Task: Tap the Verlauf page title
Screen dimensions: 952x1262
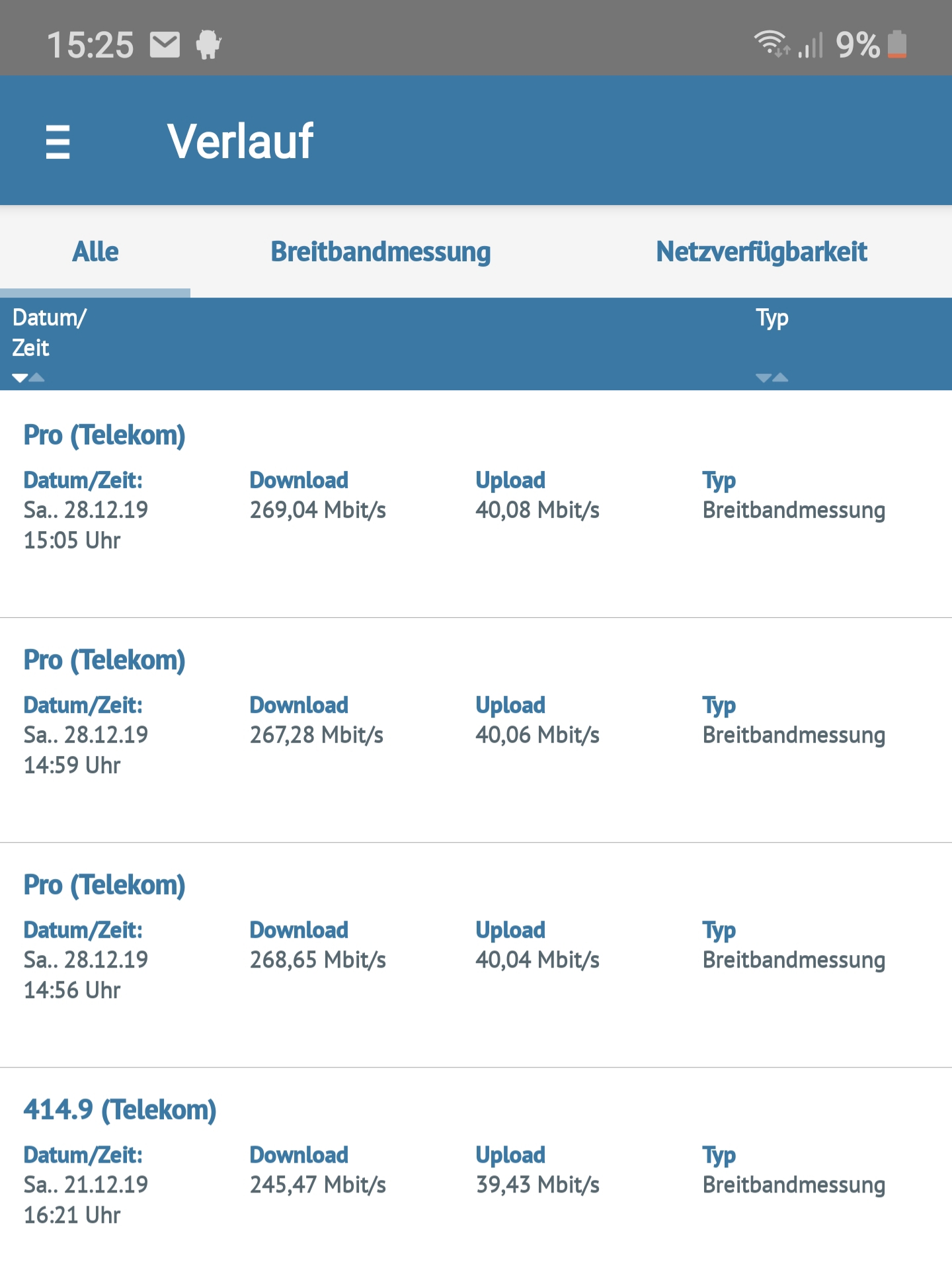Action: (x=241, y=141)
